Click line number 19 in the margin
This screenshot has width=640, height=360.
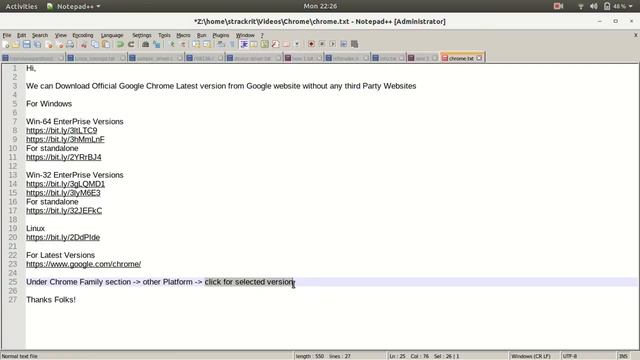[x=13, y=228]
